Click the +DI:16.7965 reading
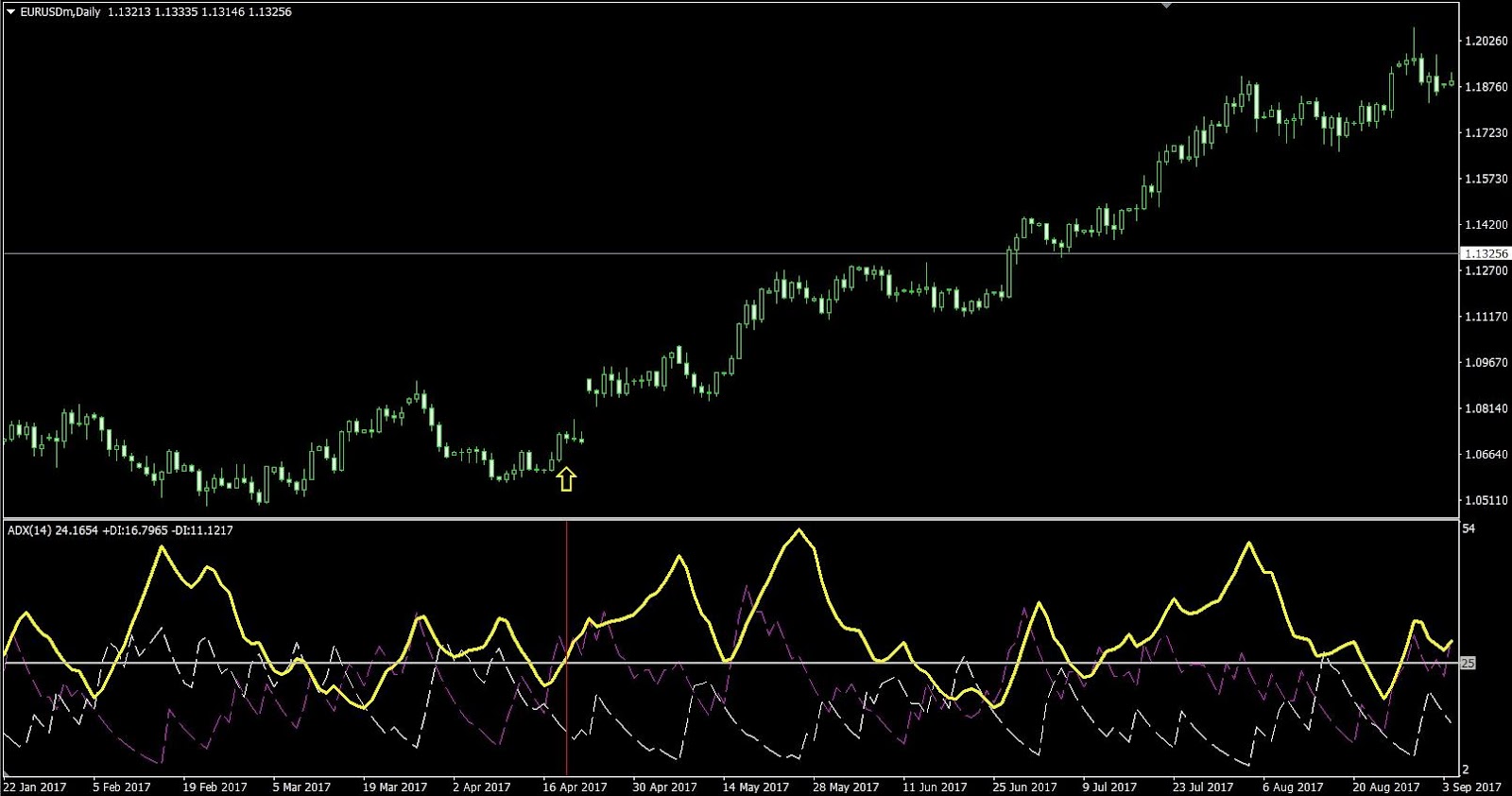Screen dimensions: 1512x796 (135, 530)
